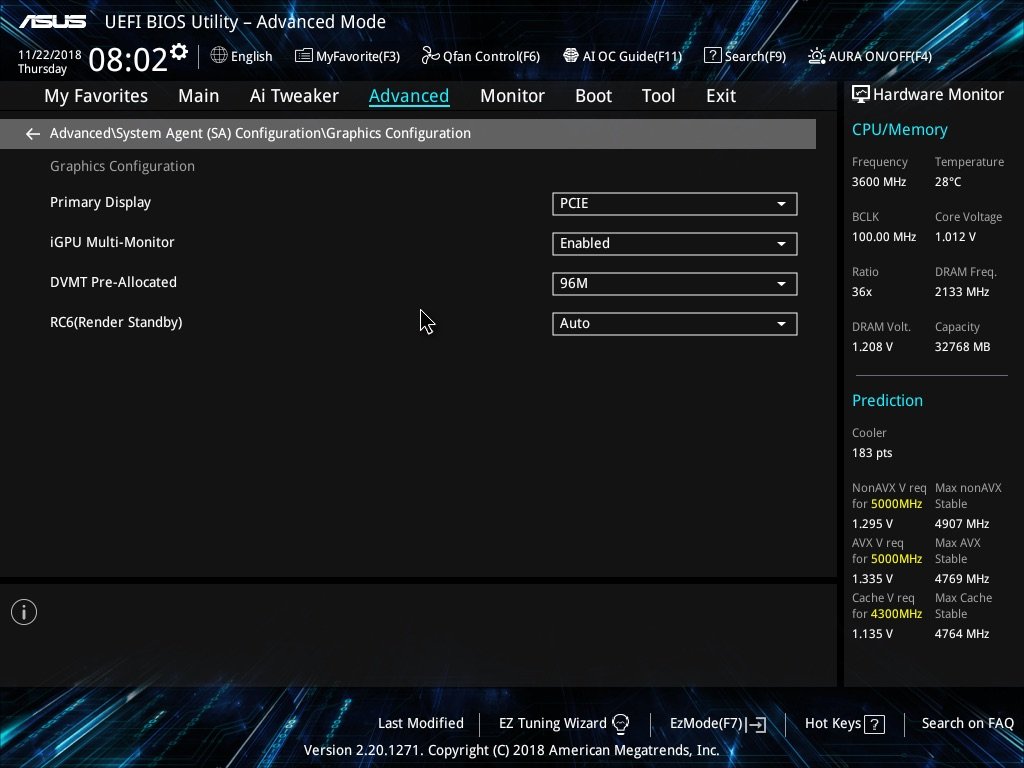
Task: Click the CPU/Memory heading
Action: coord(899,130)
